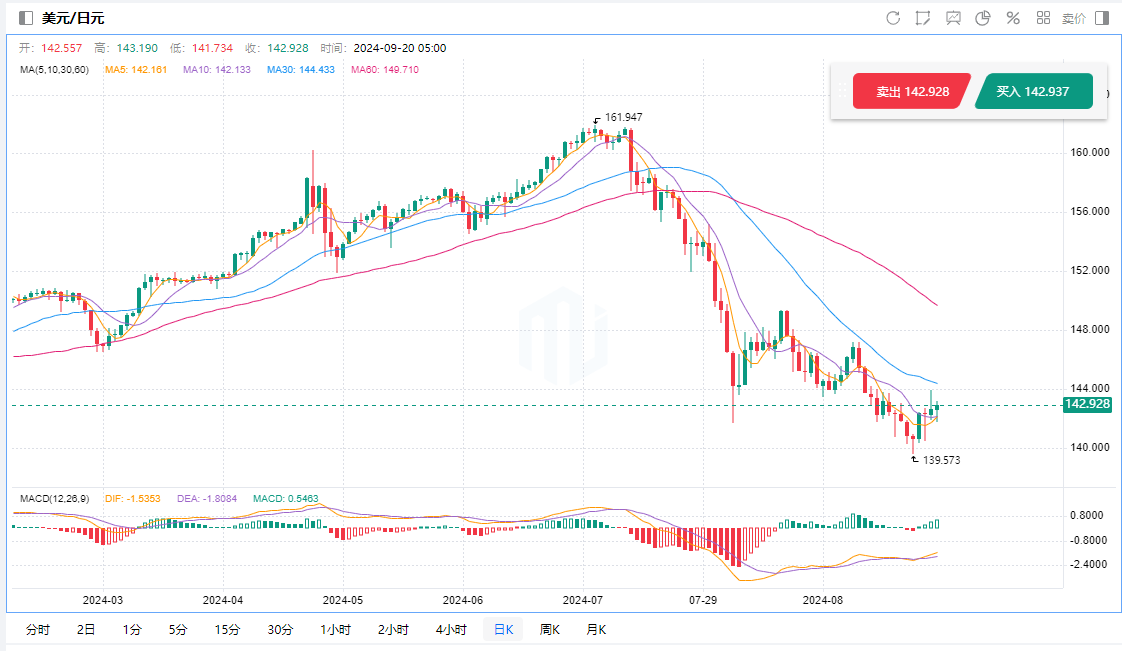Open MA(5,10,30,60) indicator settings
Viewport: 1122px width, 651px height.
54,70
